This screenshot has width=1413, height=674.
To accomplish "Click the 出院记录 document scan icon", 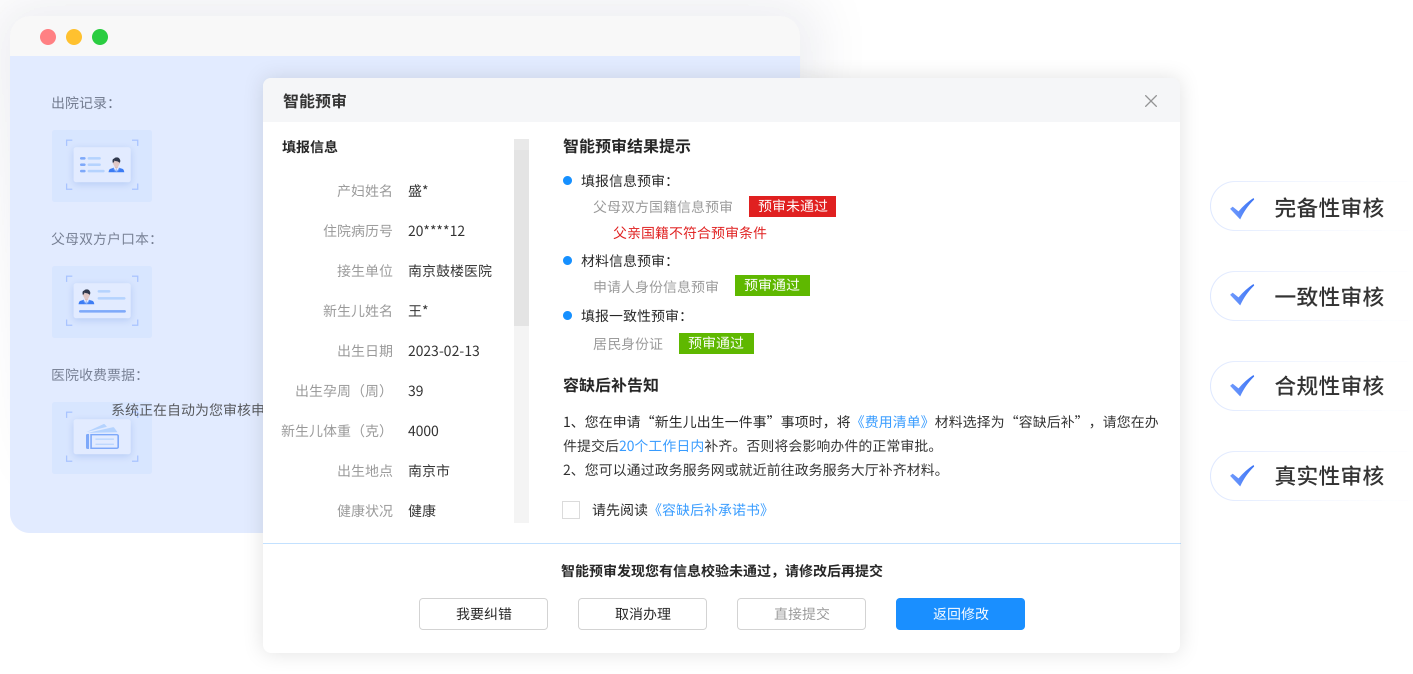I will pyautogui.click(x=102, y=166).
